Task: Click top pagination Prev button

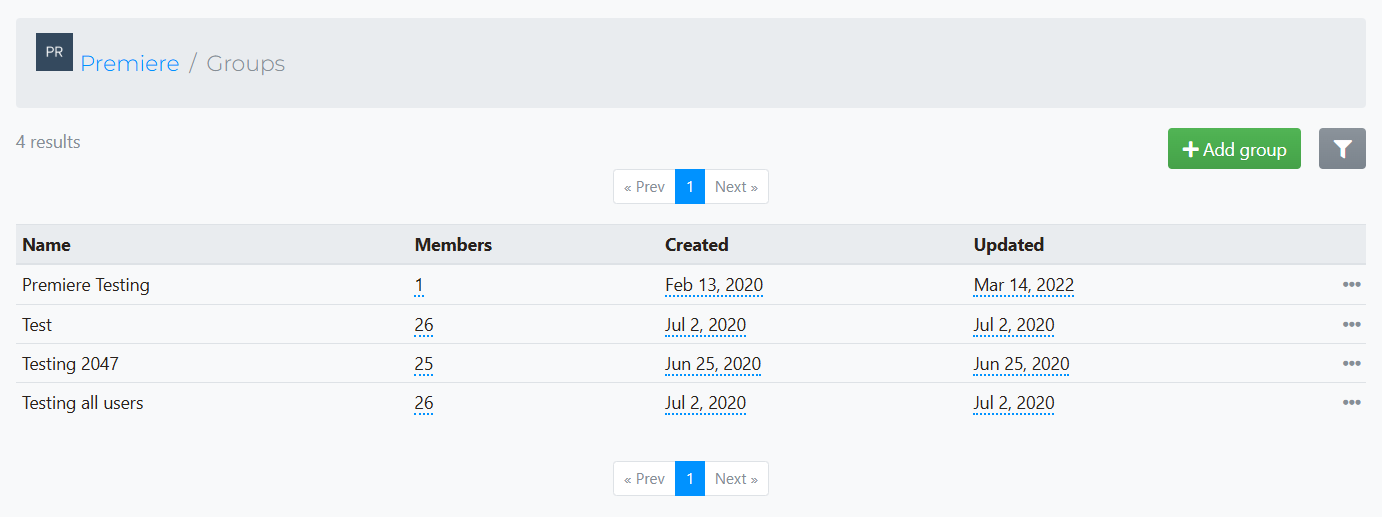Action: tap(644, 187)
